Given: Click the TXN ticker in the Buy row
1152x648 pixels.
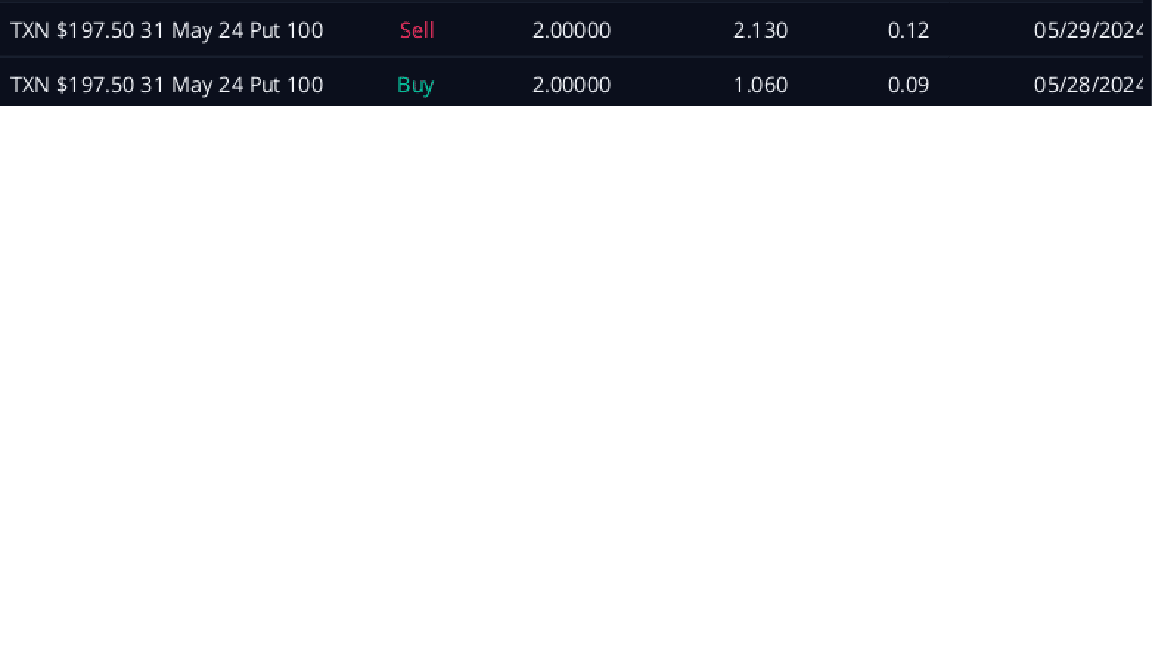Looking at the screenshot, I should (x=30, y=85).
